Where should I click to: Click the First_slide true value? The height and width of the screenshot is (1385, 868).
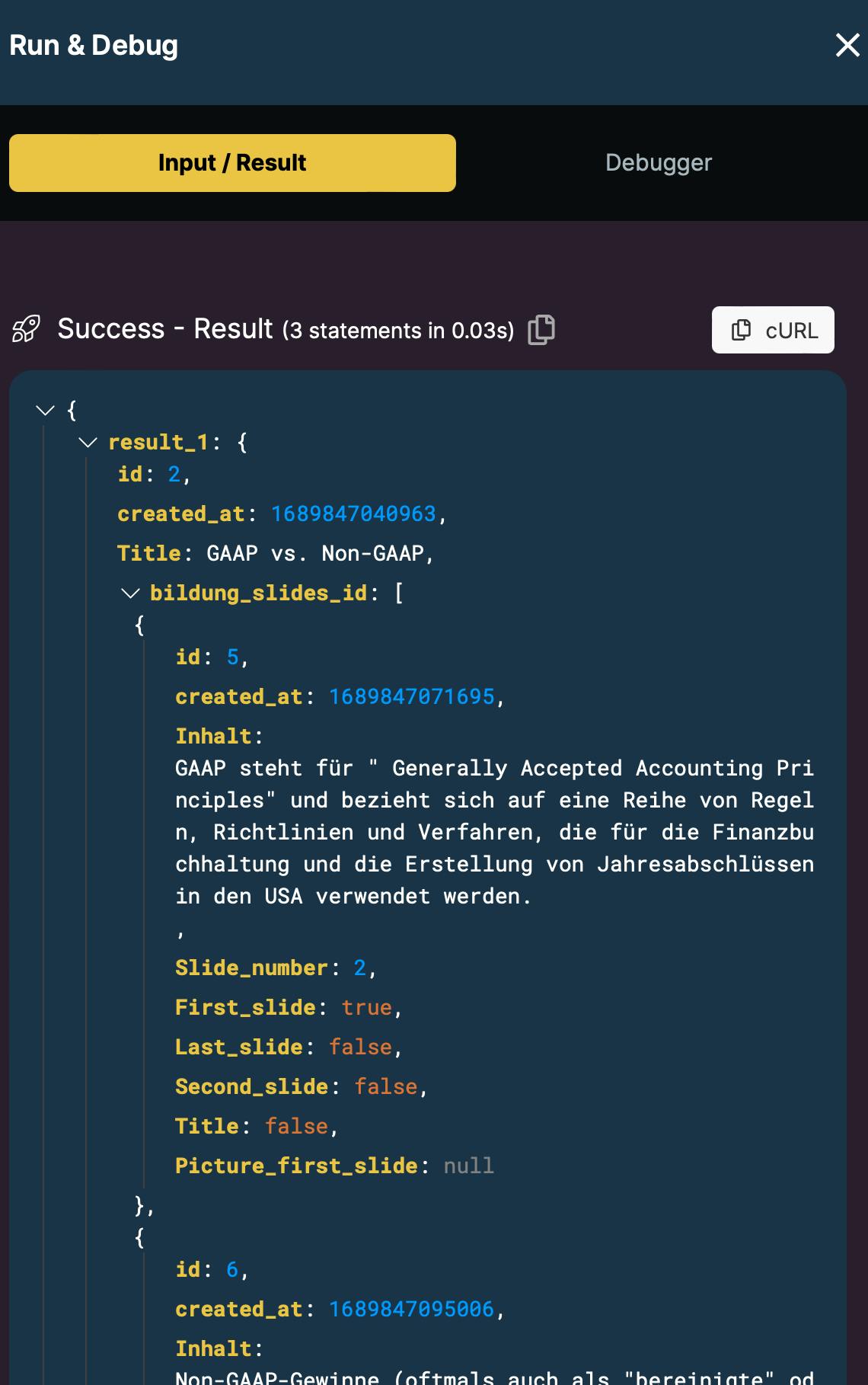click(366, 1008)
